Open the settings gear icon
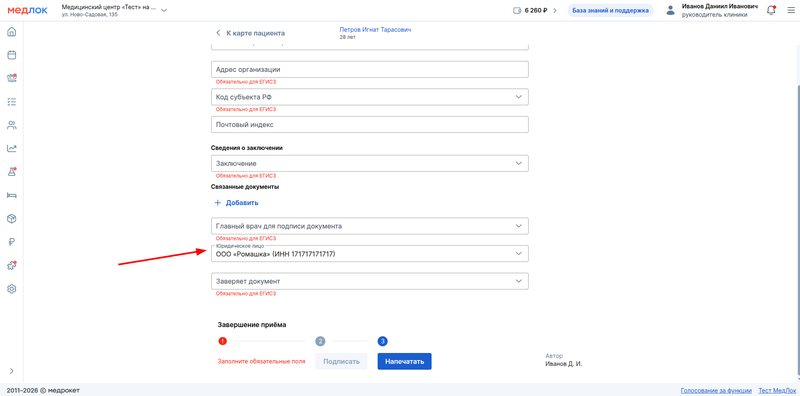 [x=11, y=289]
